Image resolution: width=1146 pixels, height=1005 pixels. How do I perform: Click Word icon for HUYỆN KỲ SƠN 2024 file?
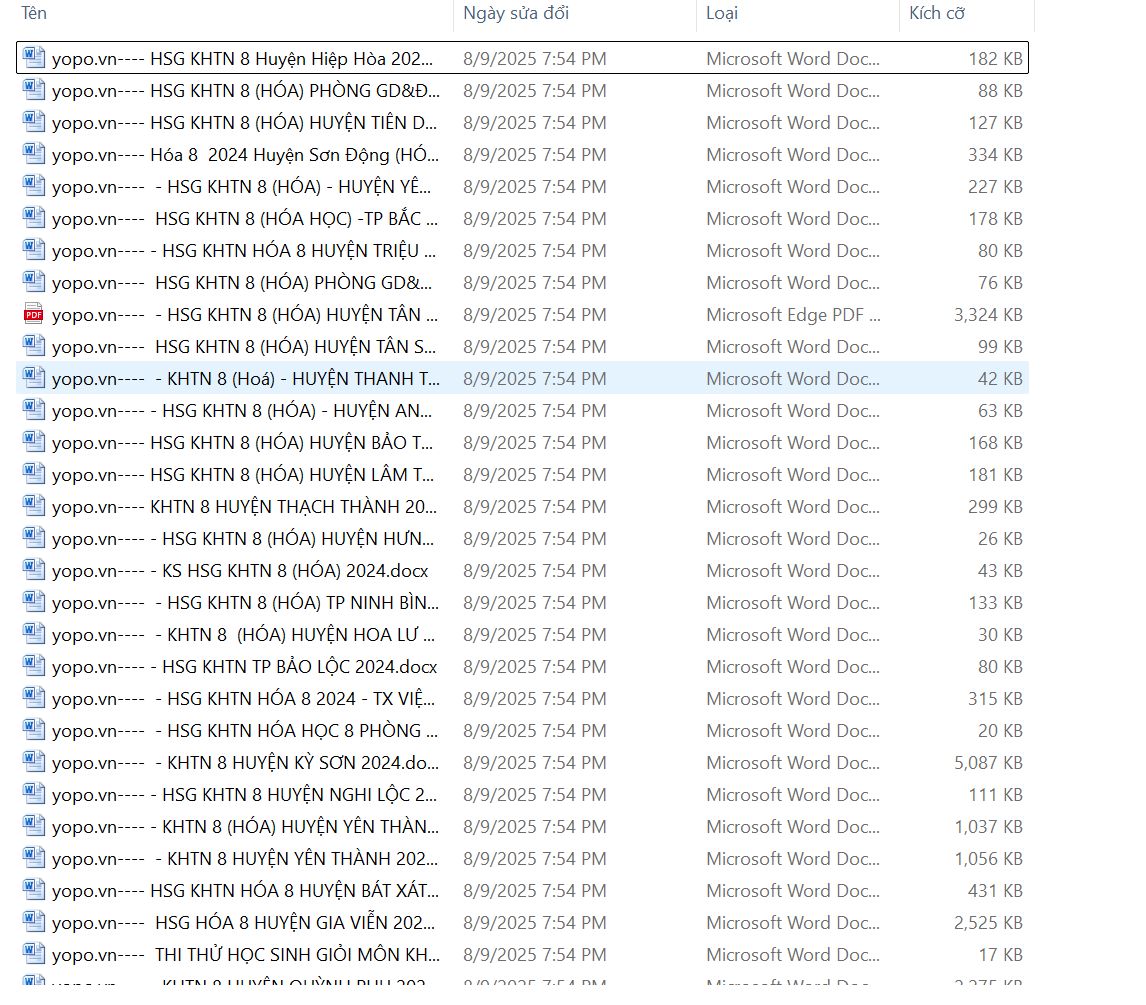click(x=34, y=762)
